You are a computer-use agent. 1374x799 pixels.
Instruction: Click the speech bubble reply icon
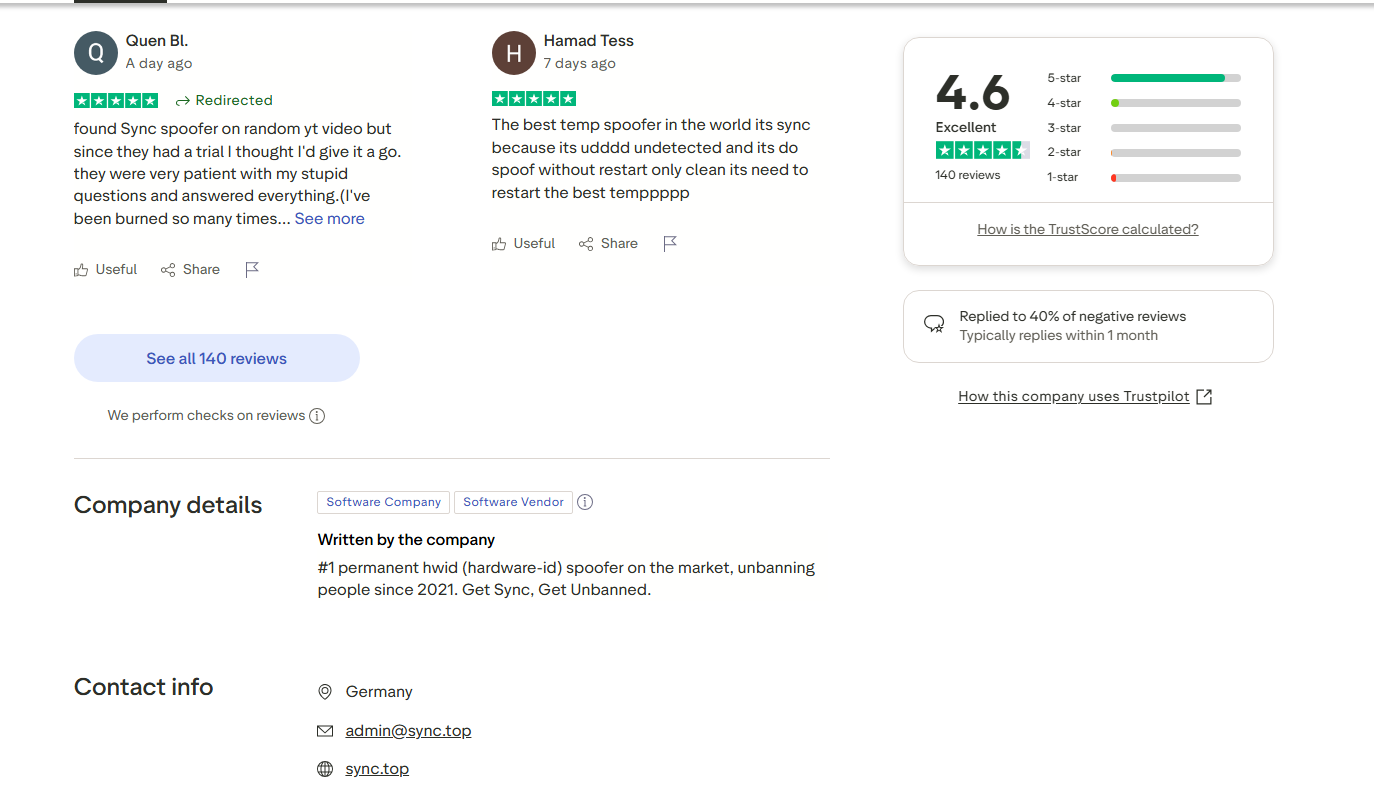click(x=934, y=324)
